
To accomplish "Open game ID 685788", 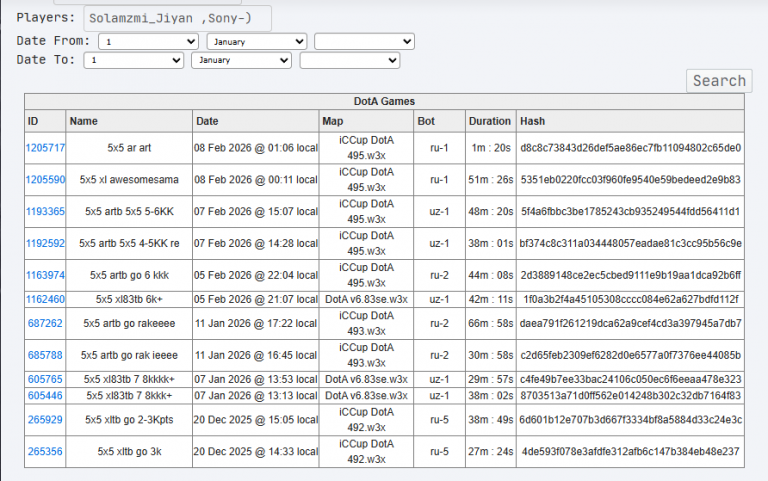I will (x=45, y=355).
